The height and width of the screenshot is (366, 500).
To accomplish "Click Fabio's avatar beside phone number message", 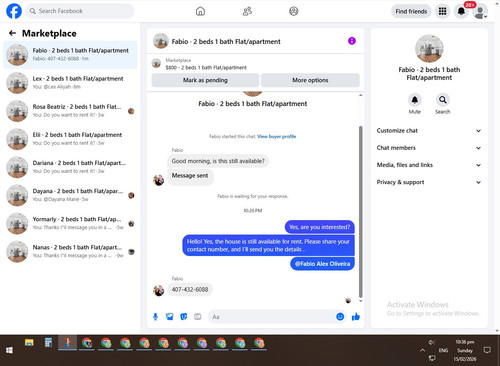I will (x=159, y=291).
